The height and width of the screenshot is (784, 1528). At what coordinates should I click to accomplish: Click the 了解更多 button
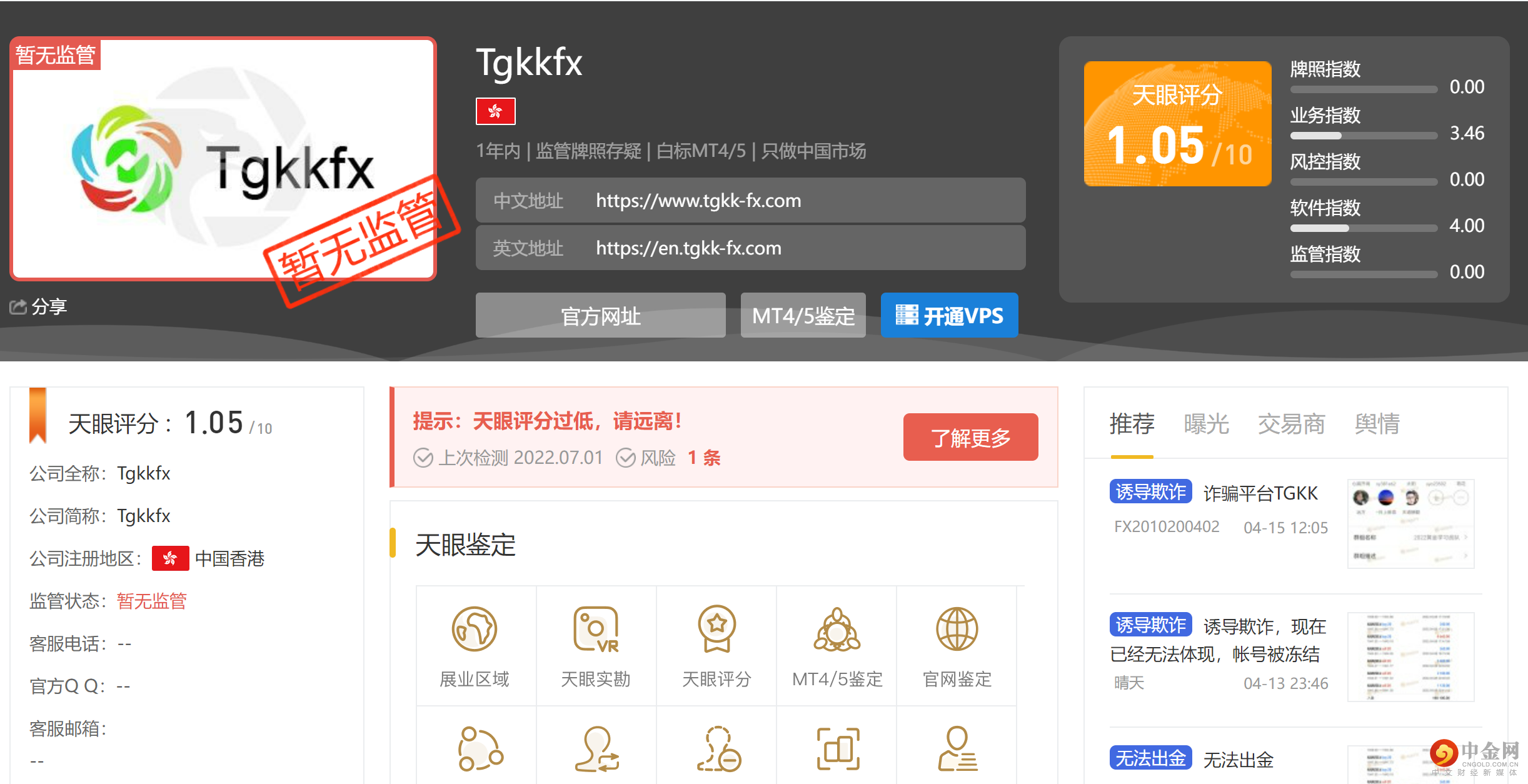coord(970,437)
